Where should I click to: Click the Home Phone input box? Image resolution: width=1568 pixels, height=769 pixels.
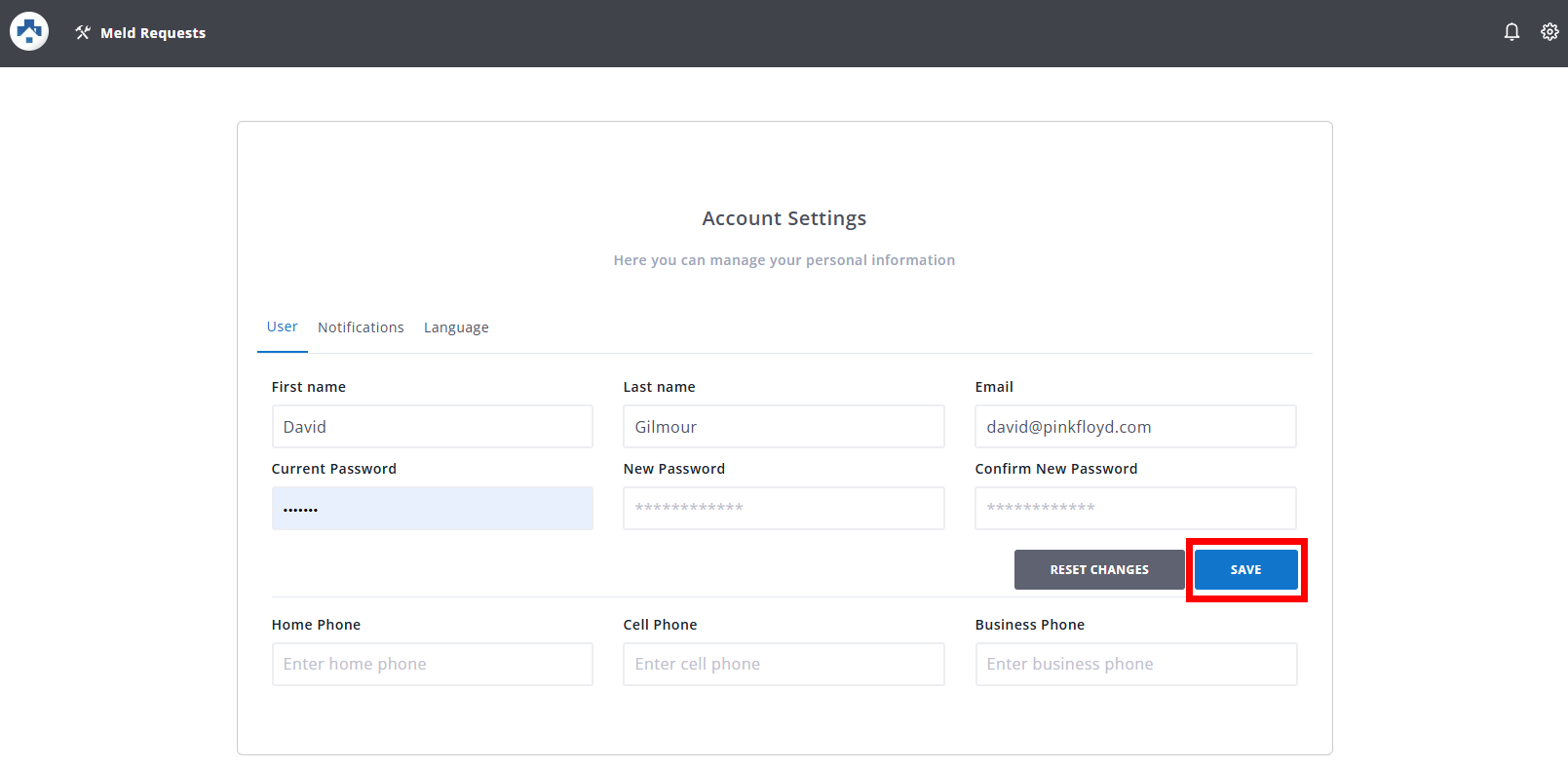[x=432, y=664]
